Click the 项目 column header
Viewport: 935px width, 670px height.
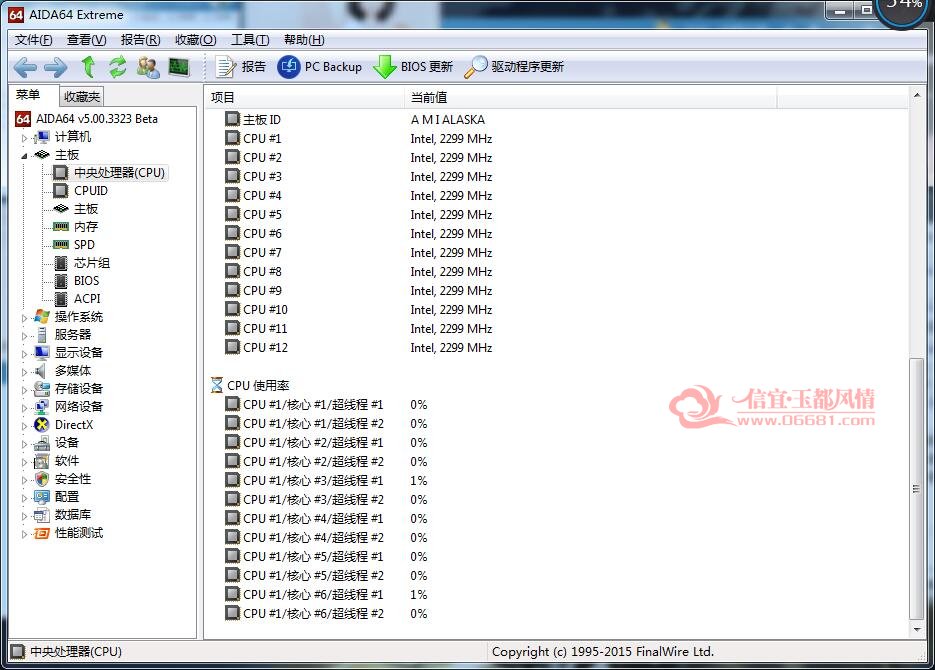305,97
